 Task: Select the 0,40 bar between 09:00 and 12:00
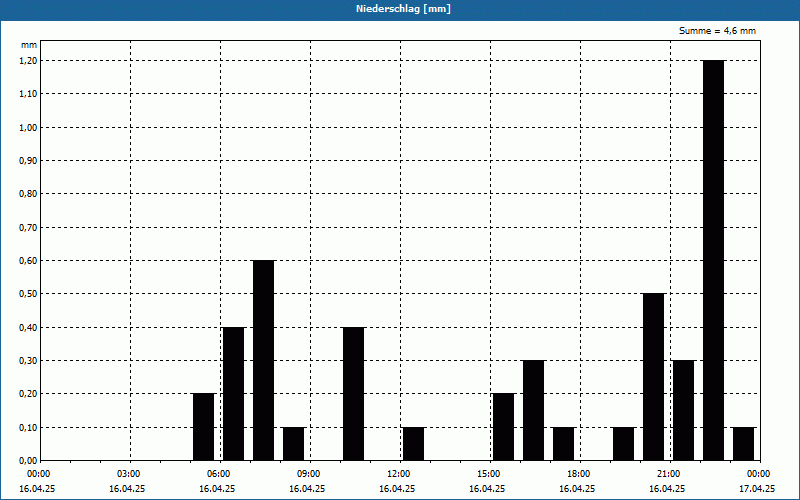(354, 394)
